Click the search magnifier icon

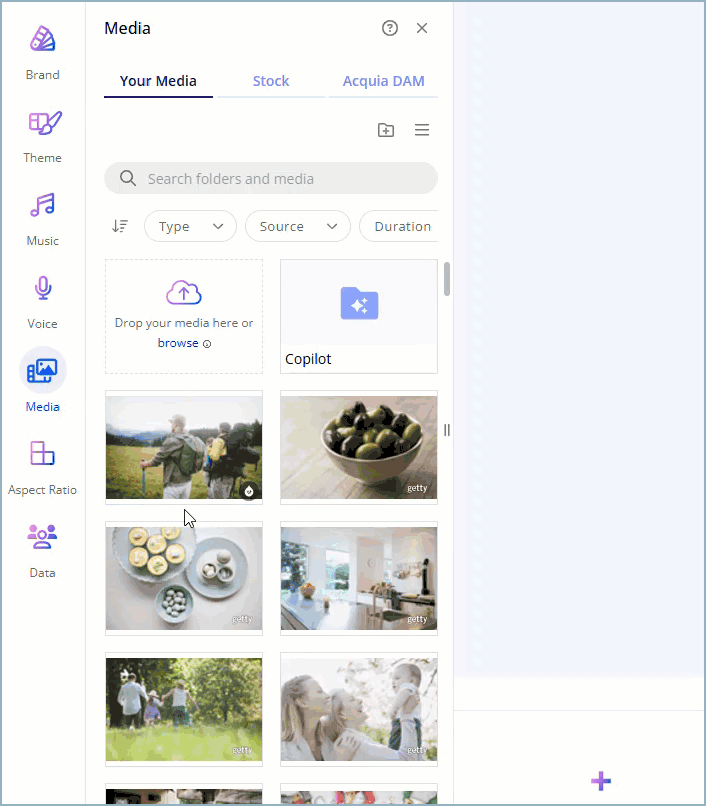pos(128,178)
